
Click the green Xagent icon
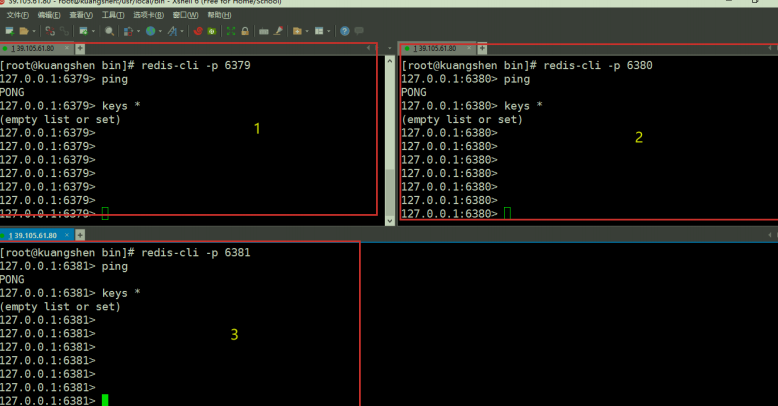coord(212,31)
